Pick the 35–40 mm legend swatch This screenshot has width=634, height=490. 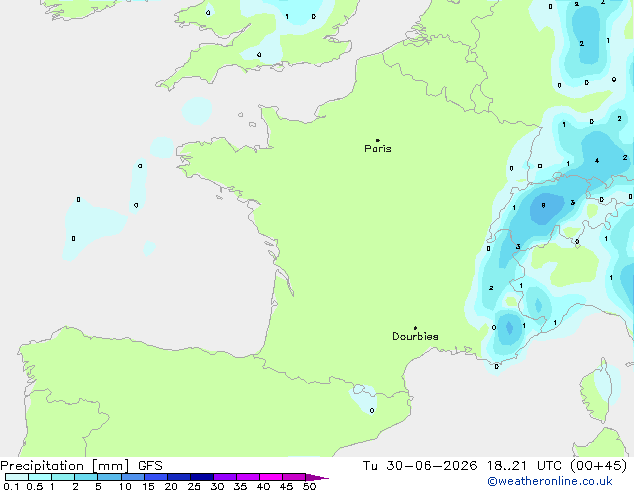(247, 477)
